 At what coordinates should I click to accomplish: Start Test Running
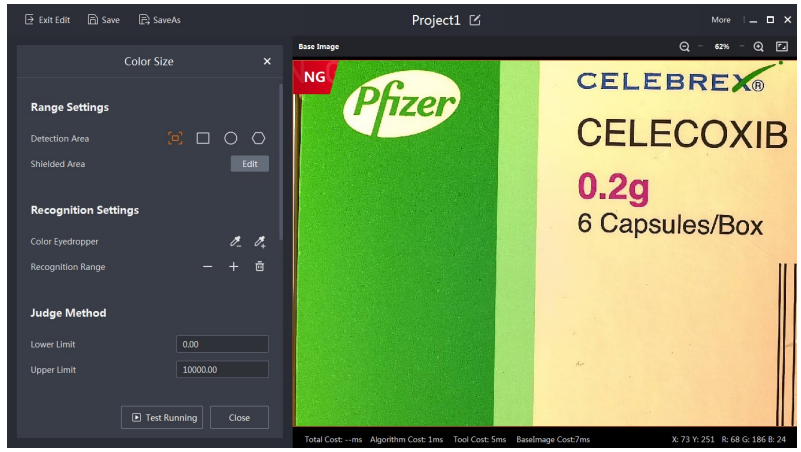point(162,417)
